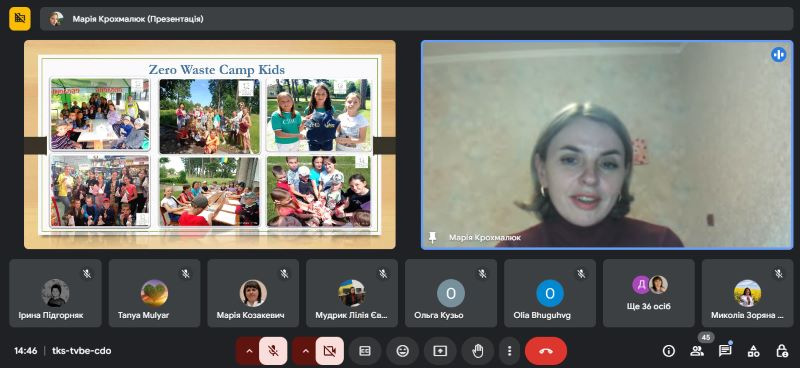The width and height of the screenshot is (800, 368).
Task: Open the 'Ще 36 осіб' tile
Action: point(649,293)
